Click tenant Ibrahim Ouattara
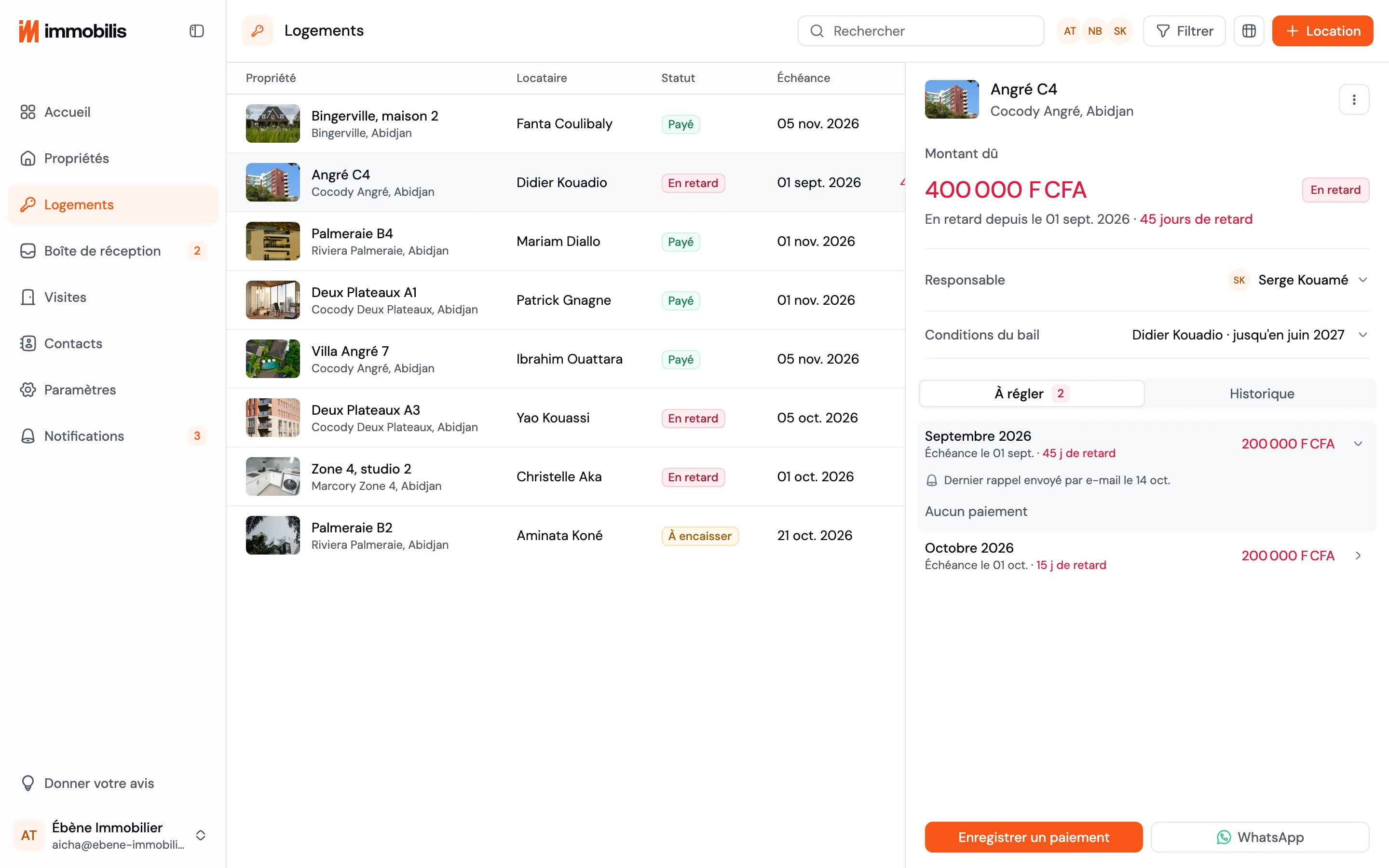The height and width of the screenshot is (868, 1389). pyautogui.click(x=570, y=359)
